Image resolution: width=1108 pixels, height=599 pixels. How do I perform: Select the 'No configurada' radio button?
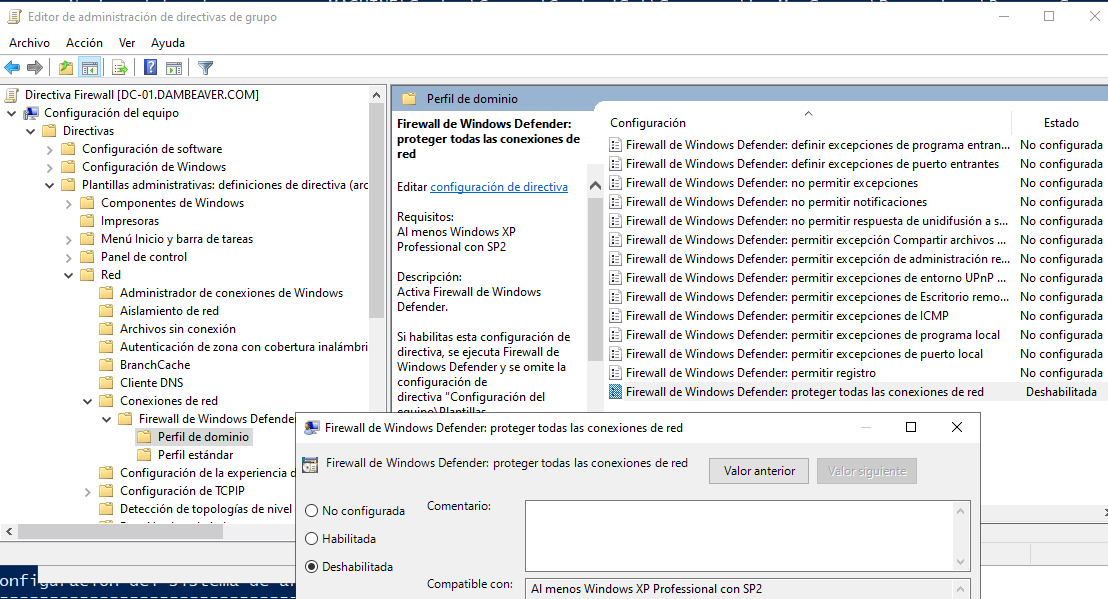(312, 511)
